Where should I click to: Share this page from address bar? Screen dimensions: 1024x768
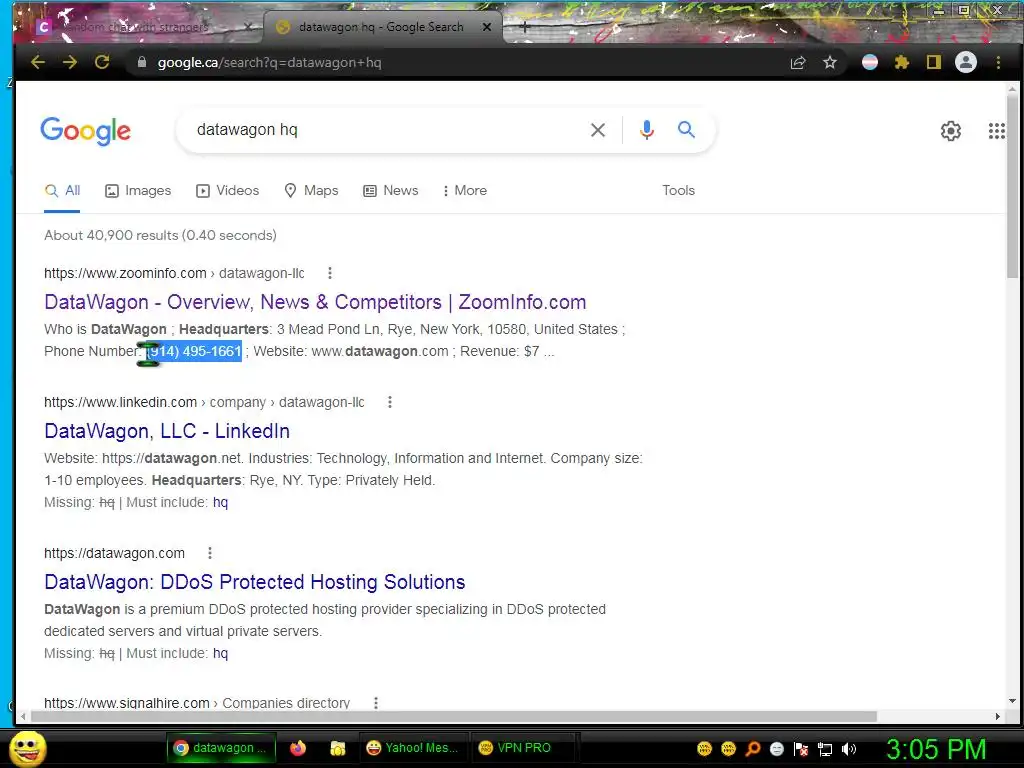(x=798, y=63)
